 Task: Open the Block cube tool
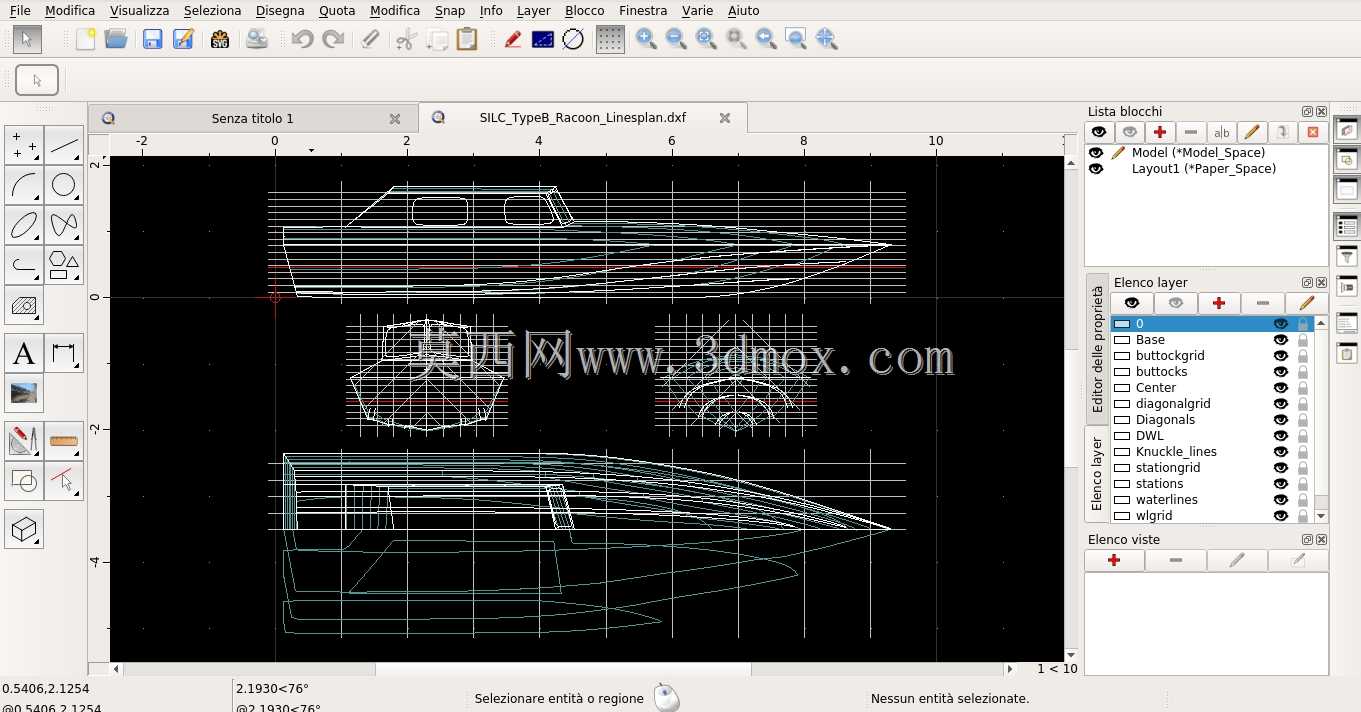pos(24,529)
